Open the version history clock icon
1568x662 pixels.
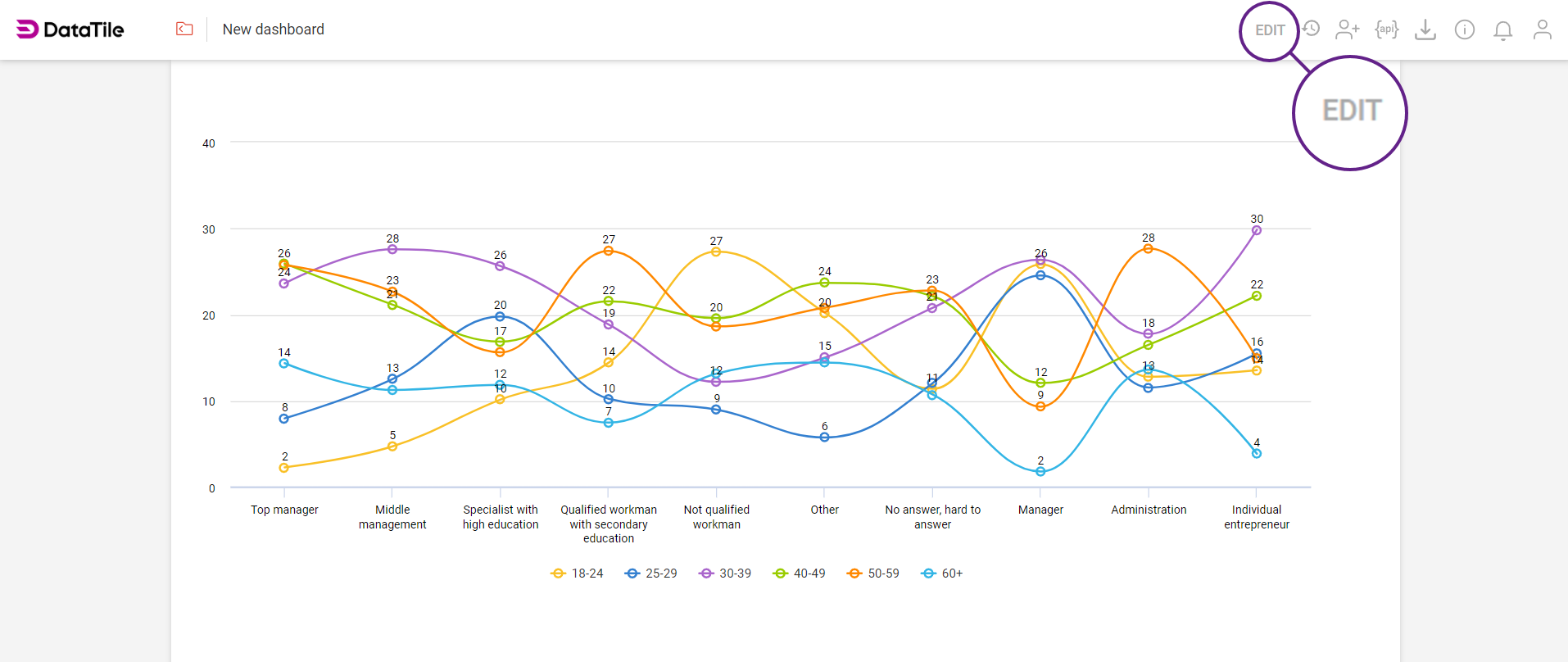click(1312, 29)
